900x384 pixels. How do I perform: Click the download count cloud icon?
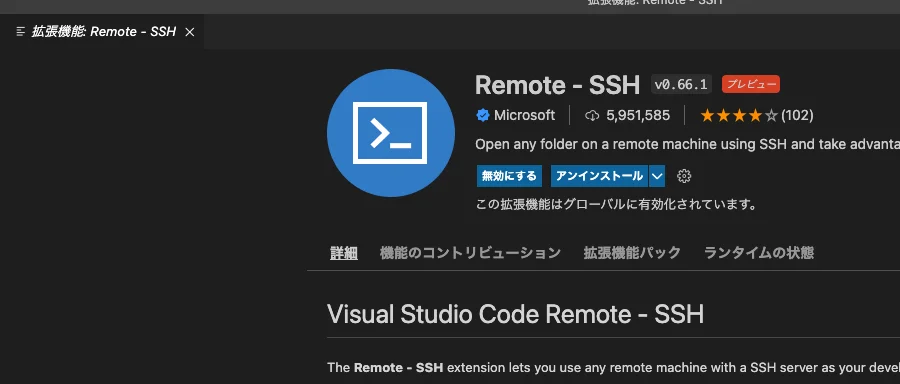tap(592, 115)
